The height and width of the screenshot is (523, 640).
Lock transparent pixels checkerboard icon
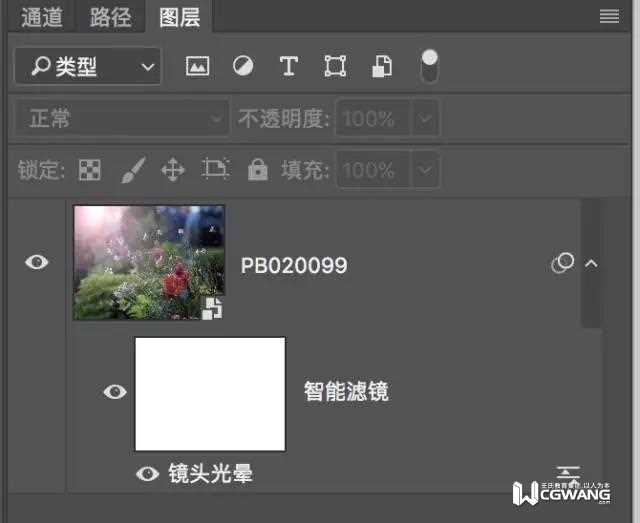pos(90,170)
